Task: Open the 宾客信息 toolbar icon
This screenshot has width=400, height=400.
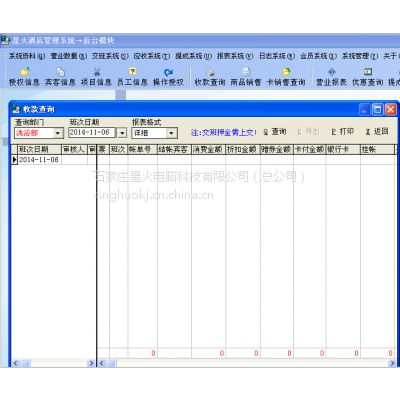Action: pos(60,77)
